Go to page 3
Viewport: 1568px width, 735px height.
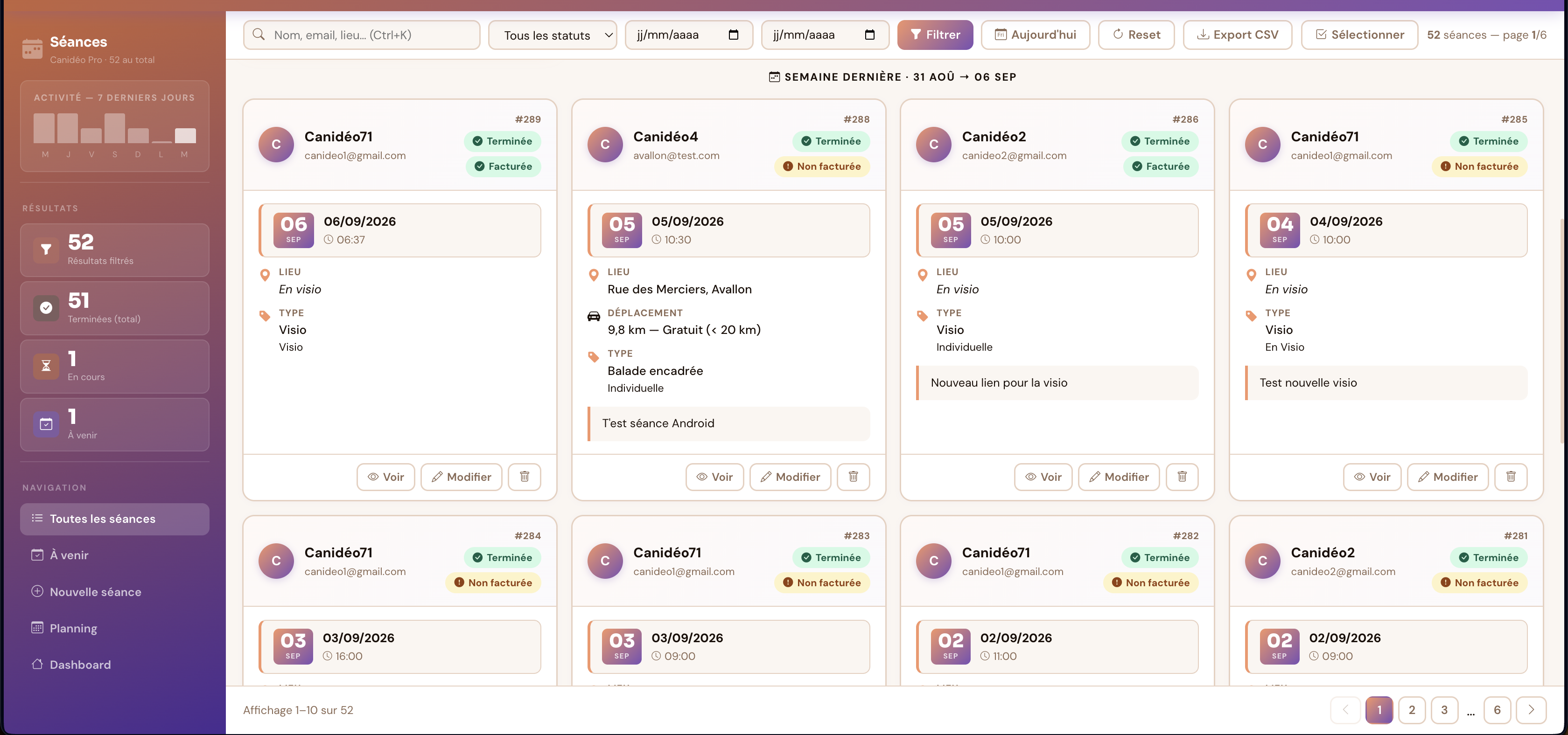(1444, 710)
